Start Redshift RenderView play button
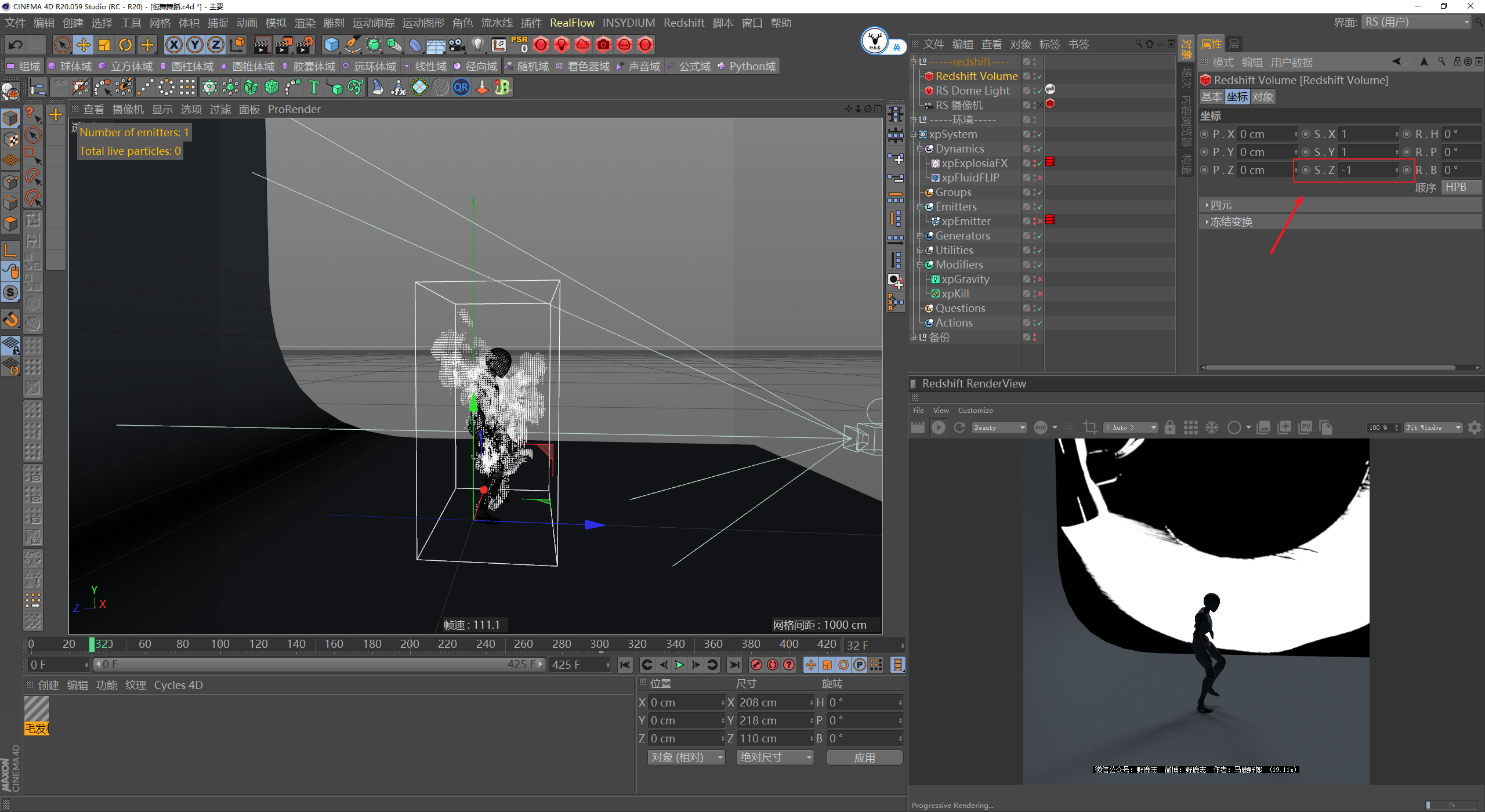 pos(938,427)
